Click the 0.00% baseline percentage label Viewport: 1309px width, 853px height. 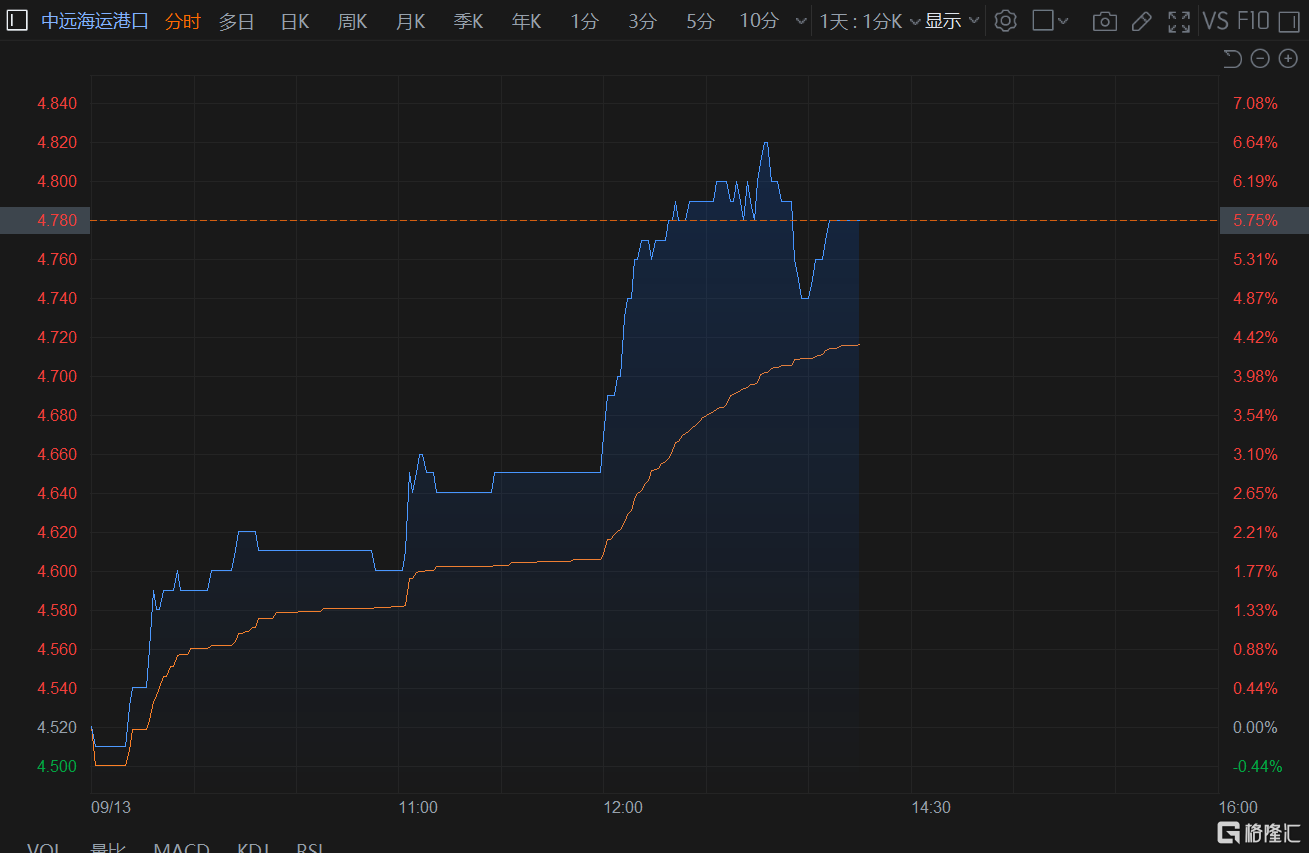(1256, 727)
